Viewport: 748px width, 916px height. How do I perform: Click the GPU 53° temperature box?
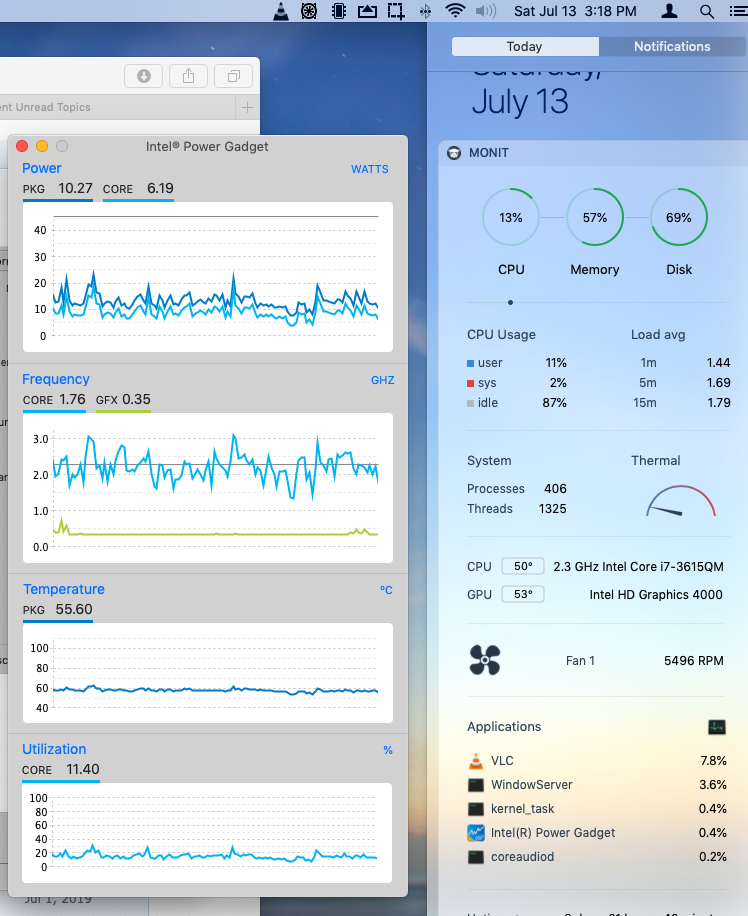(x=523, y=594)
